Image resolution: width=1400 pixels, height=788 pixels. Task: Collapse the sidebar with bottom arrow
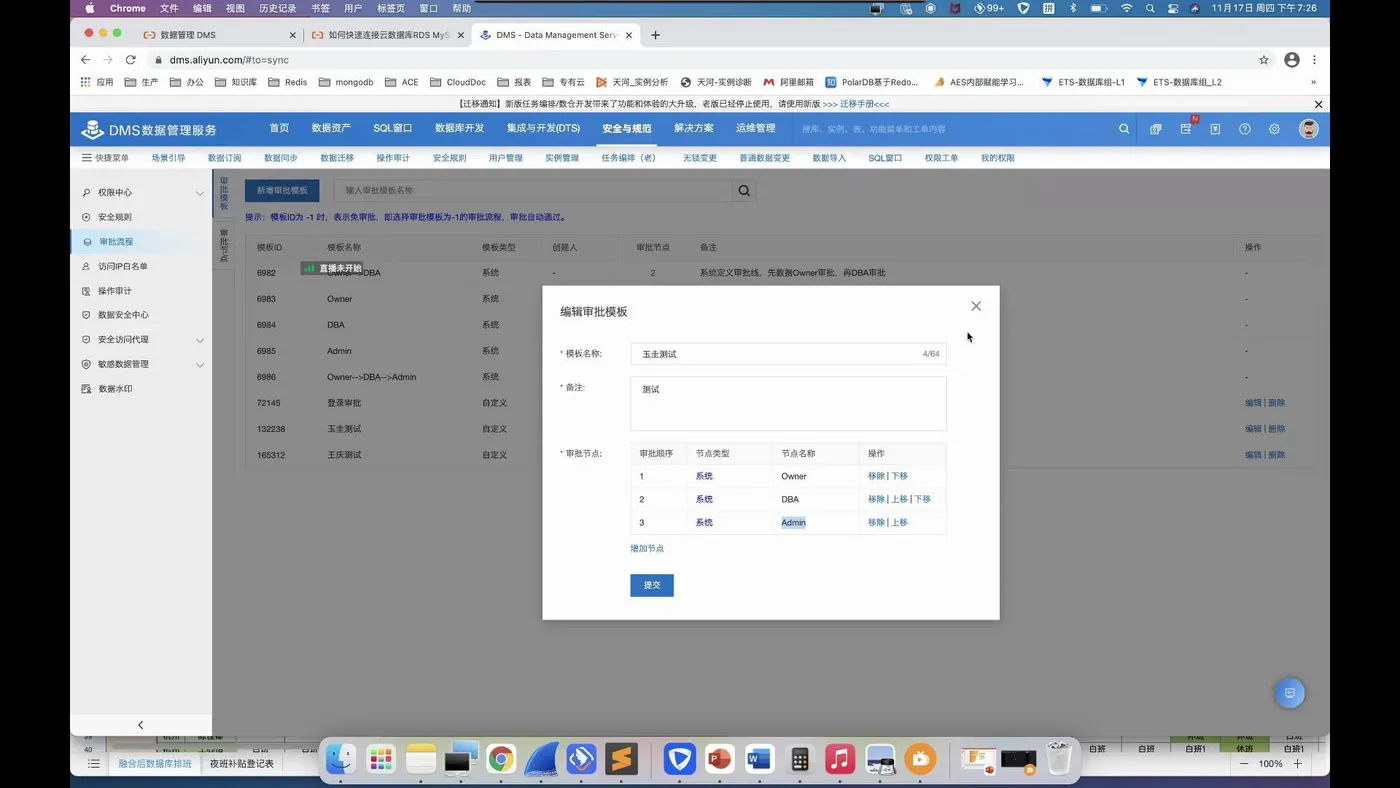(140, 725)
